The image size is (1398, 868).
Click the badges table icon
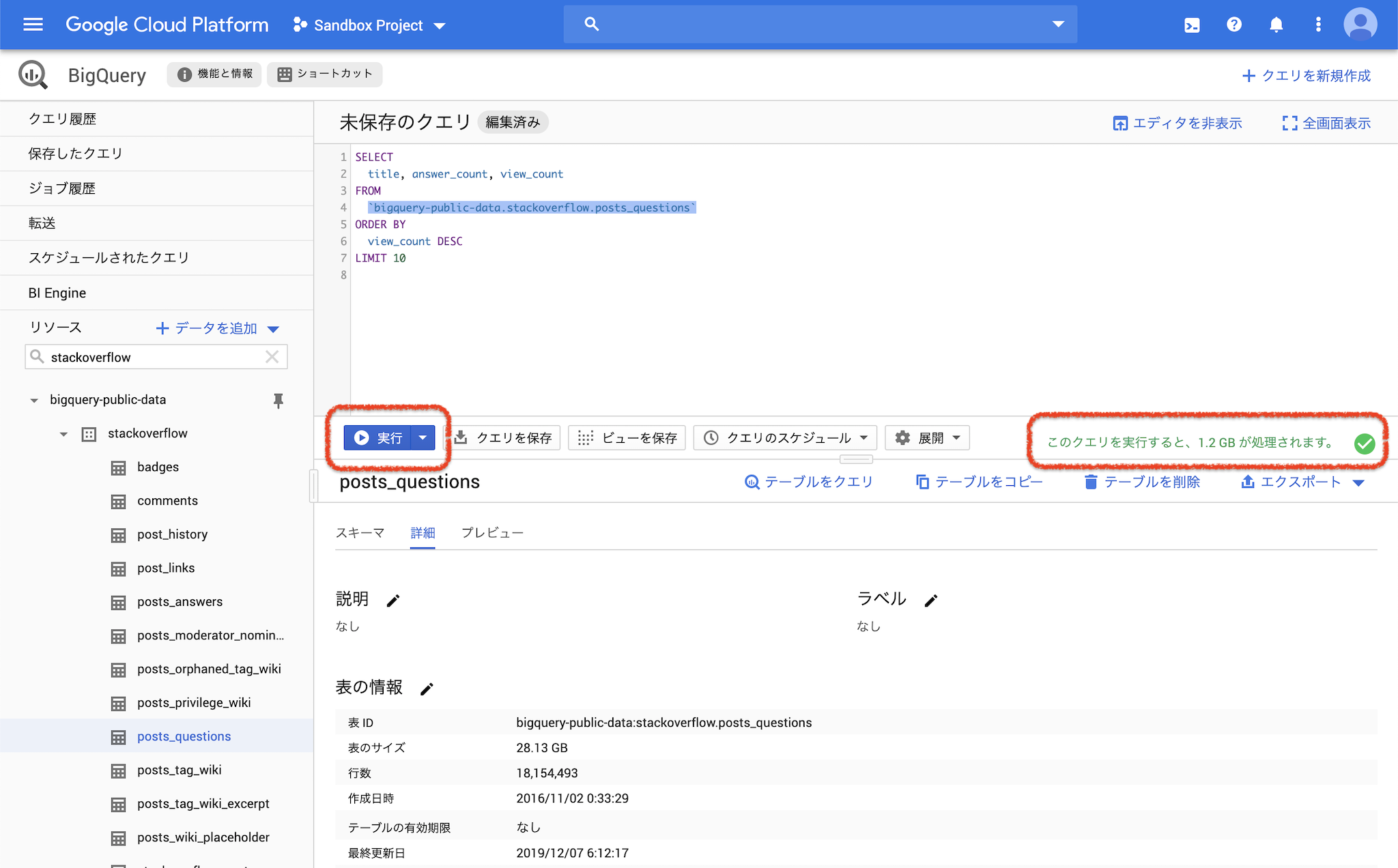pyautogui.click(x=118, y=467)
